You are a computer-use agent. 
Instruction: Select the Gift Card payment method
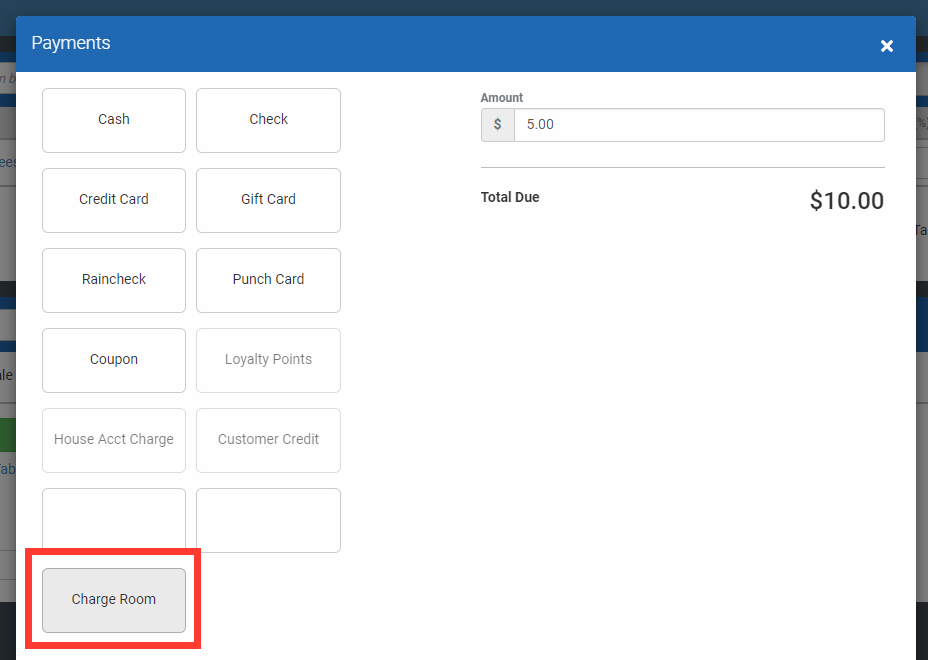268,200
